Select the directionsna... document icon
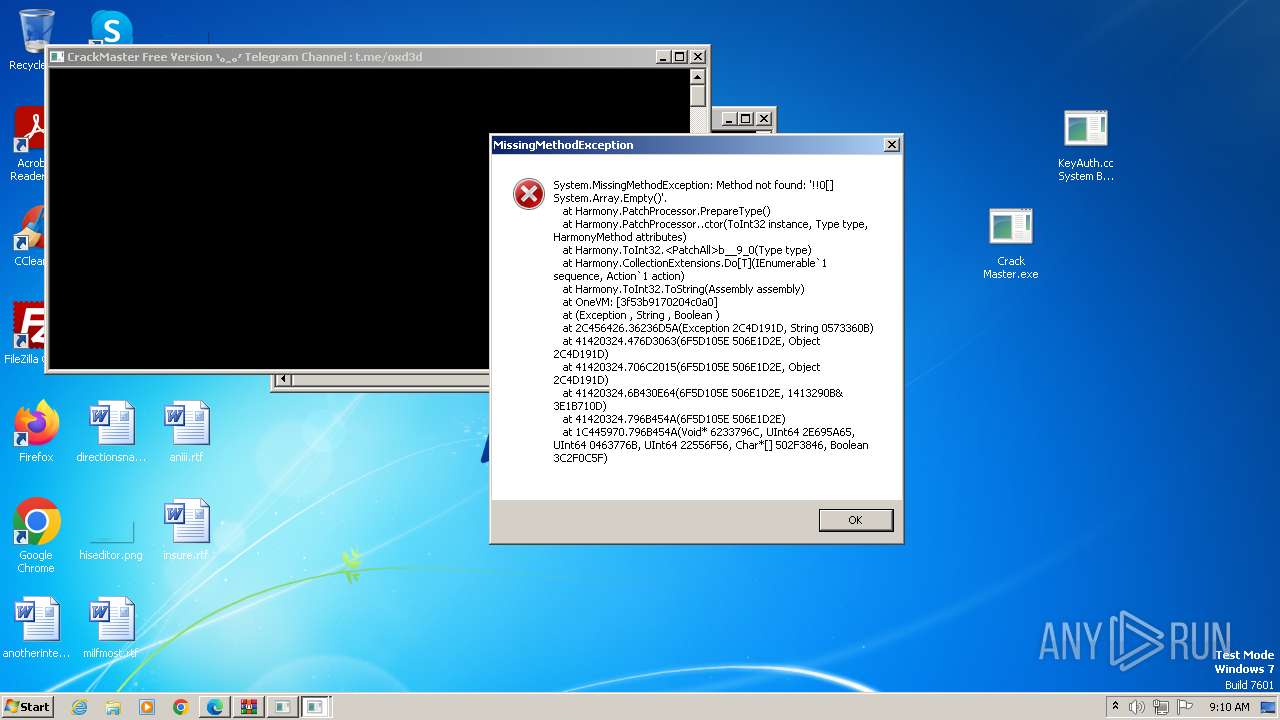 point(111,431)
